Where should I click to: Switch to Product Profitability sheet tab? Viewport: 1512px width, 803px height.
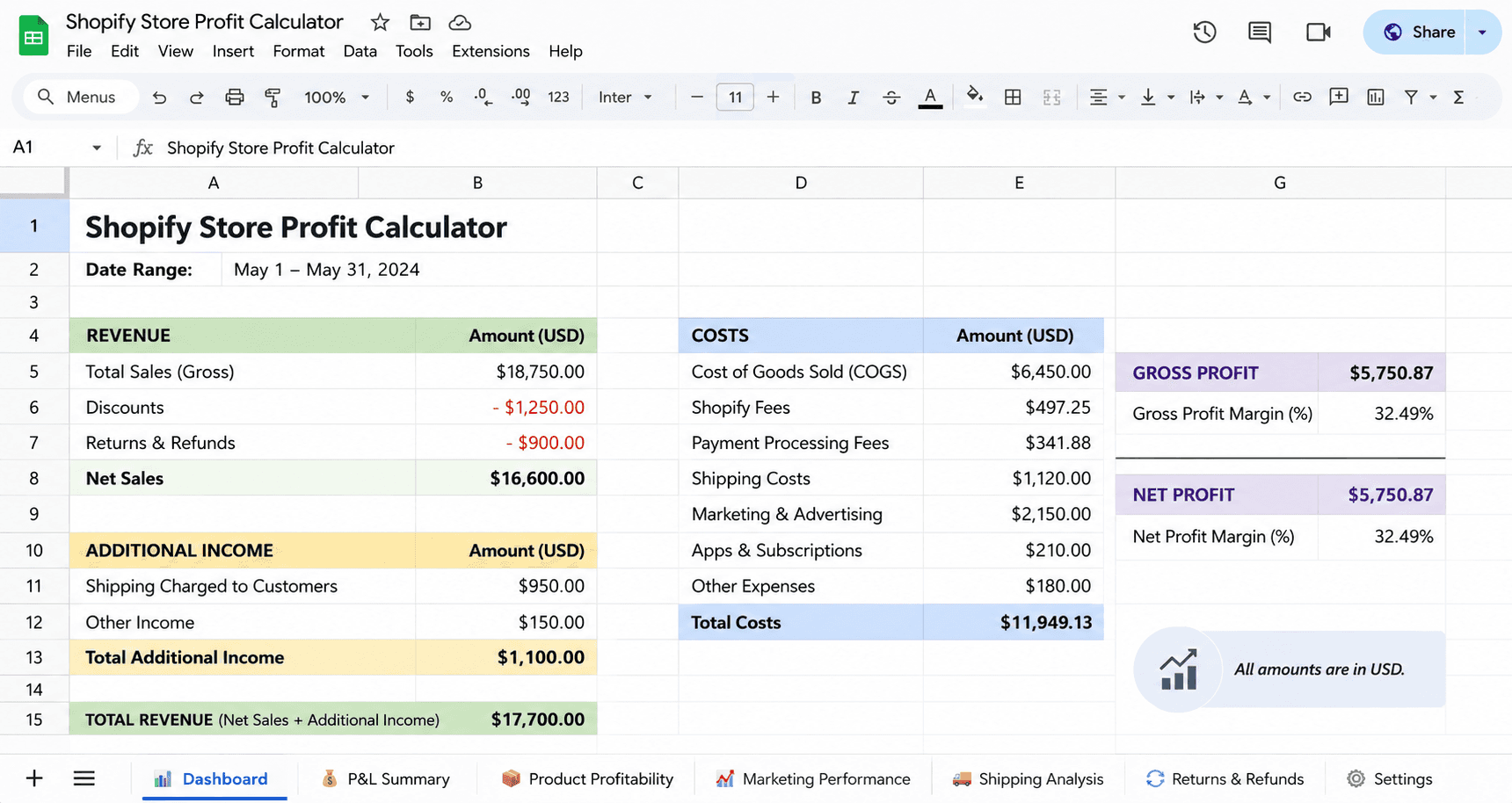click(587, 778)
